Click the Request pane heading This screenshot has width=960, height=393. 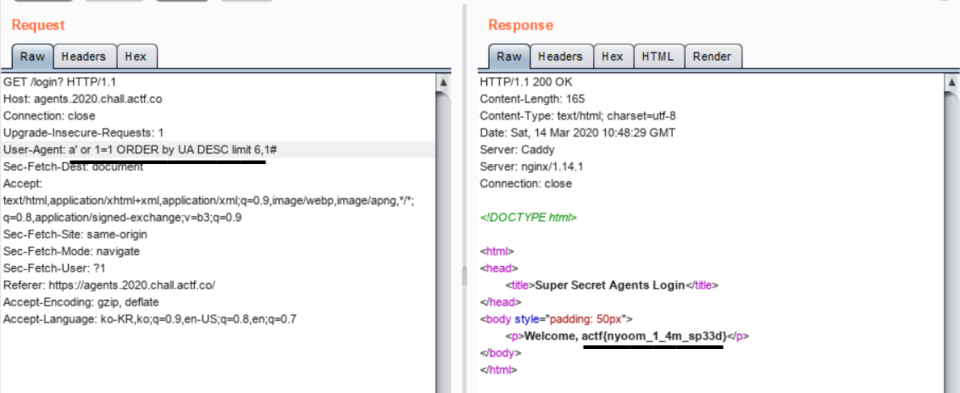[x=38, y=25]
